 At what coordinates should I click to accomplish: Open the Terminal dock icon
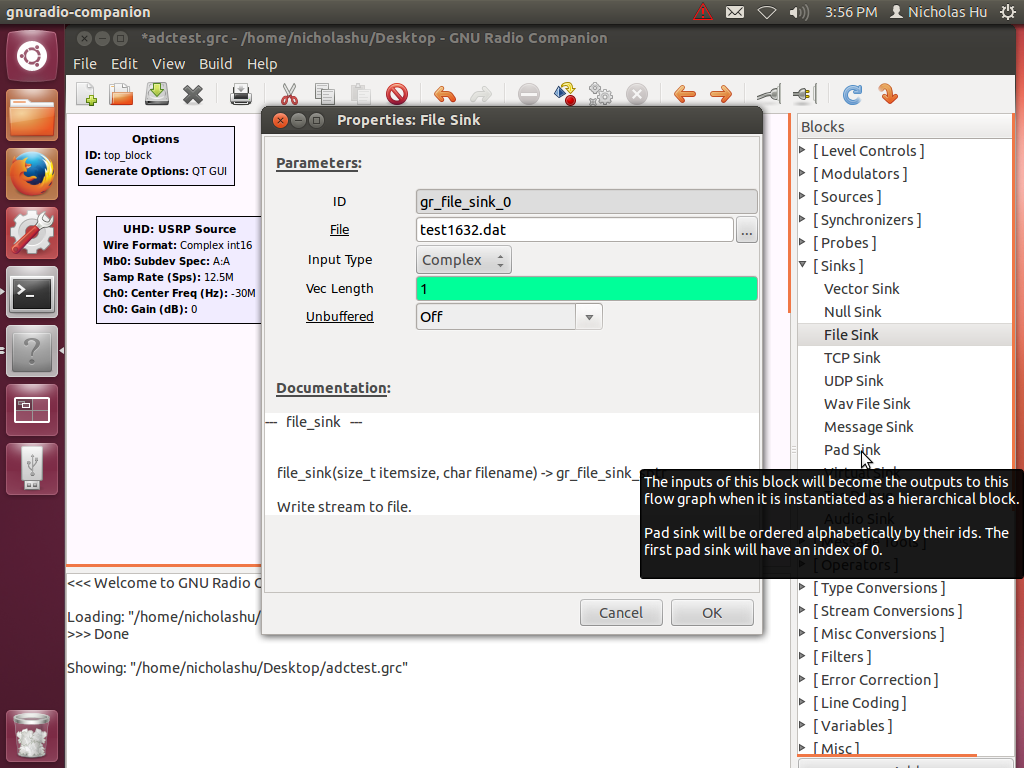[x=32, y=292]
